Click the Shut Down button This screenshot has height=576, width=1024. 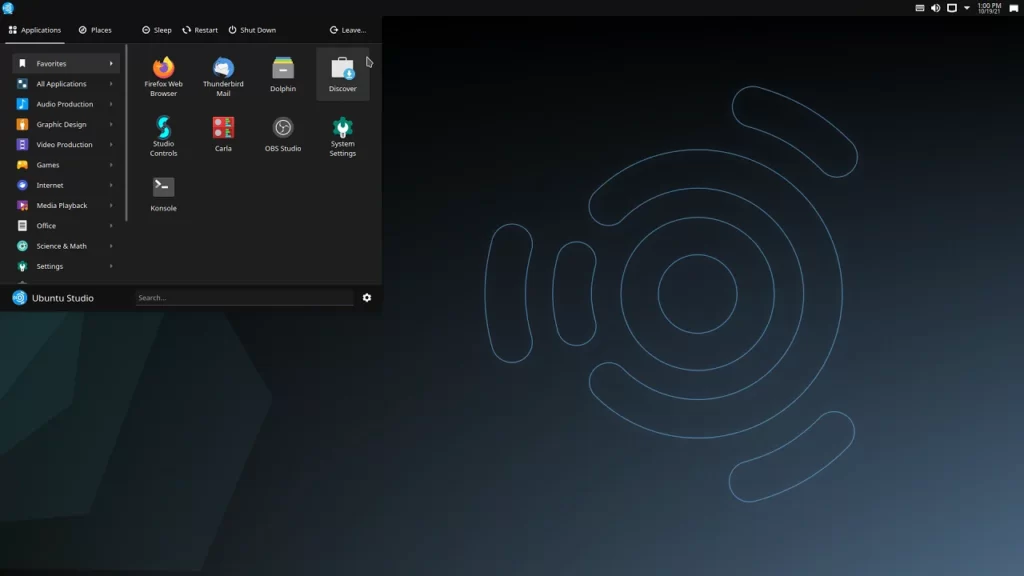[252, 30]
